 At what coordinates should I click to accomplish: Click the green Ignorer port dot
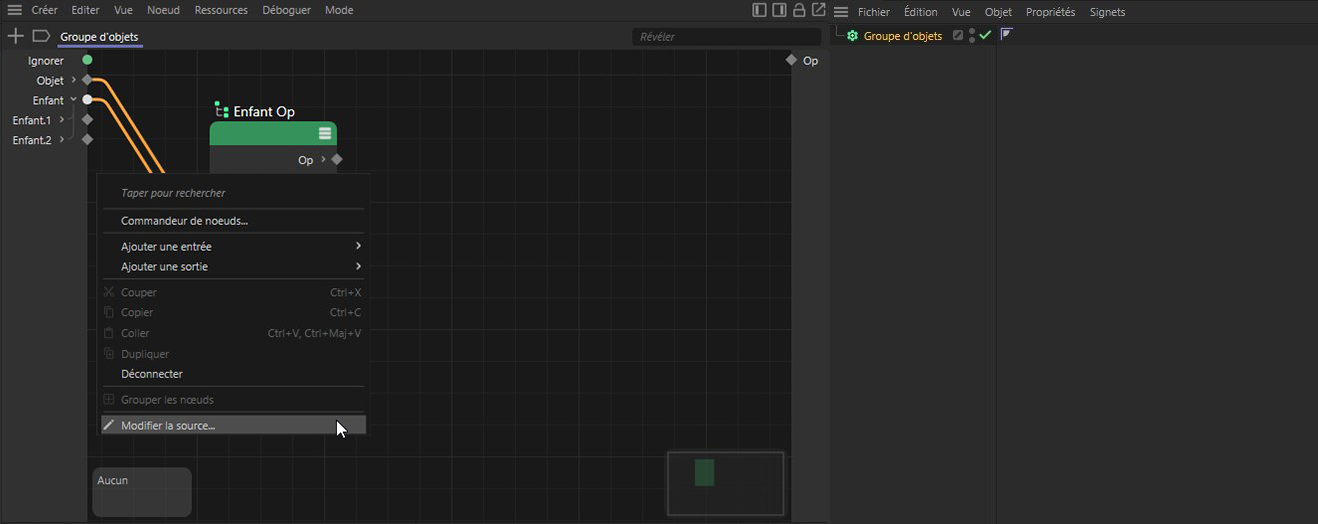click(87, 60)
